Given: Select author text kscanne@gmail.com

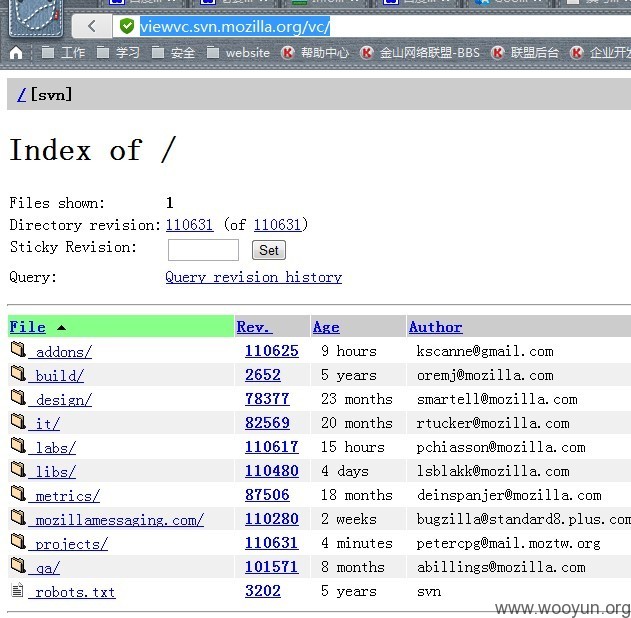Looking at the screenshot, I should [x=485, y=351].
